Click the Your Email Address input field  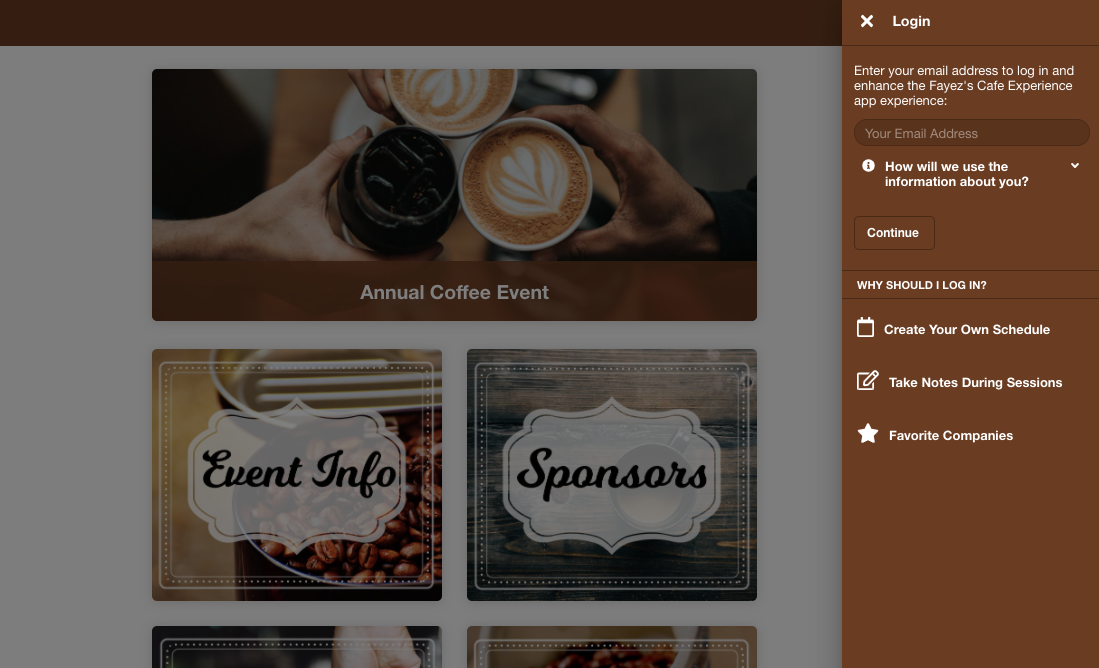(971, 133)
